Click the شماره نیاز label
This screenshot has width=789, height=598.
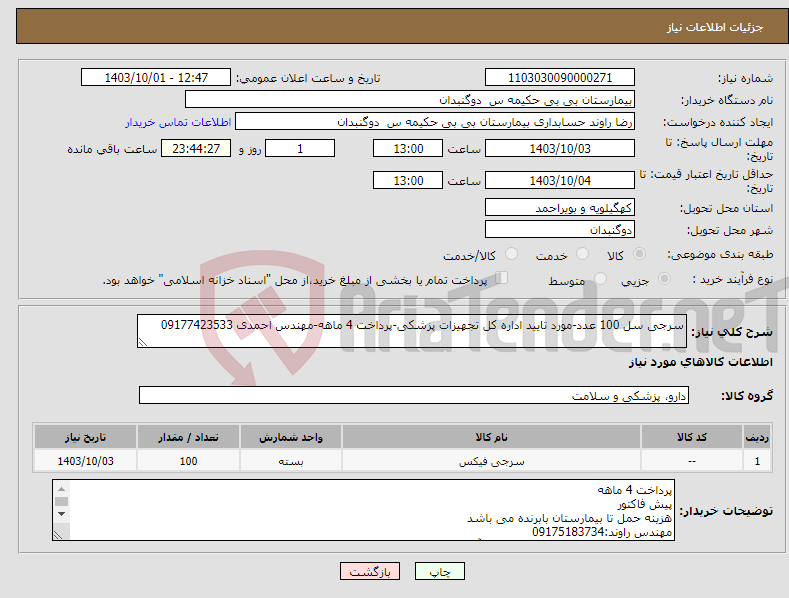745,79
